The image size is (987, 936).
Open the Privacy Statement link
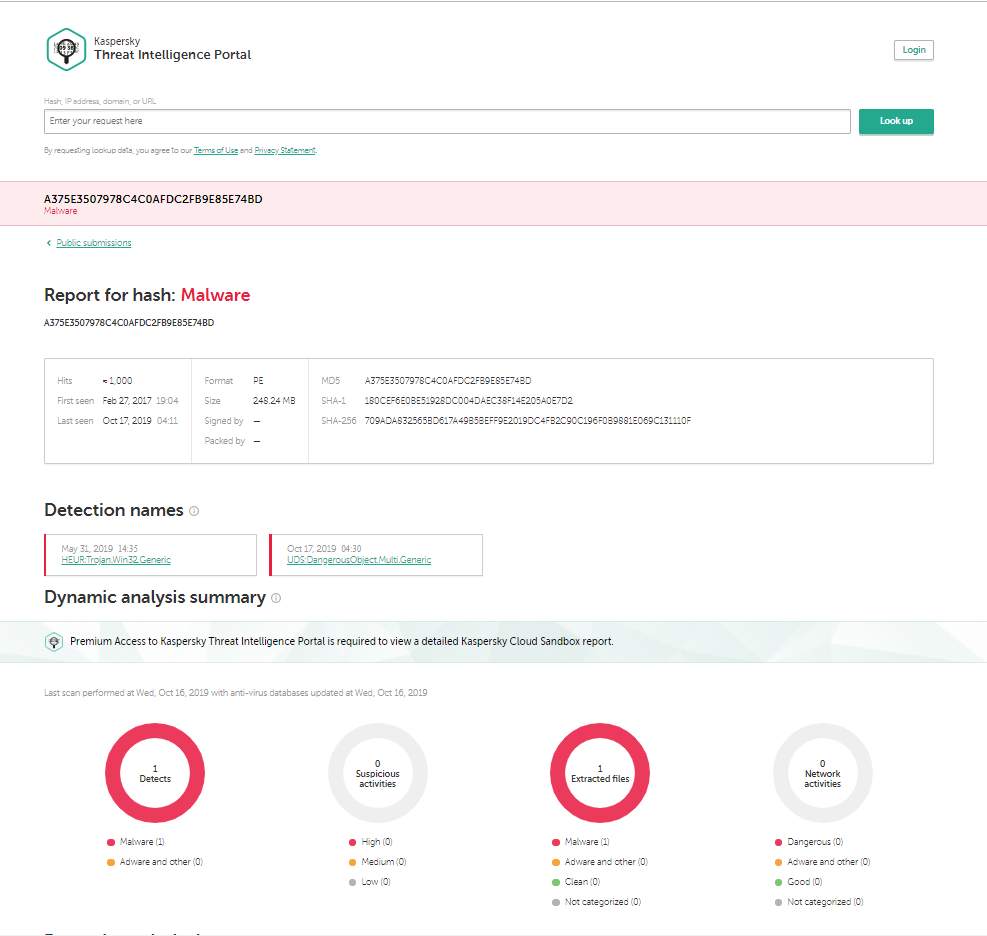285,150
